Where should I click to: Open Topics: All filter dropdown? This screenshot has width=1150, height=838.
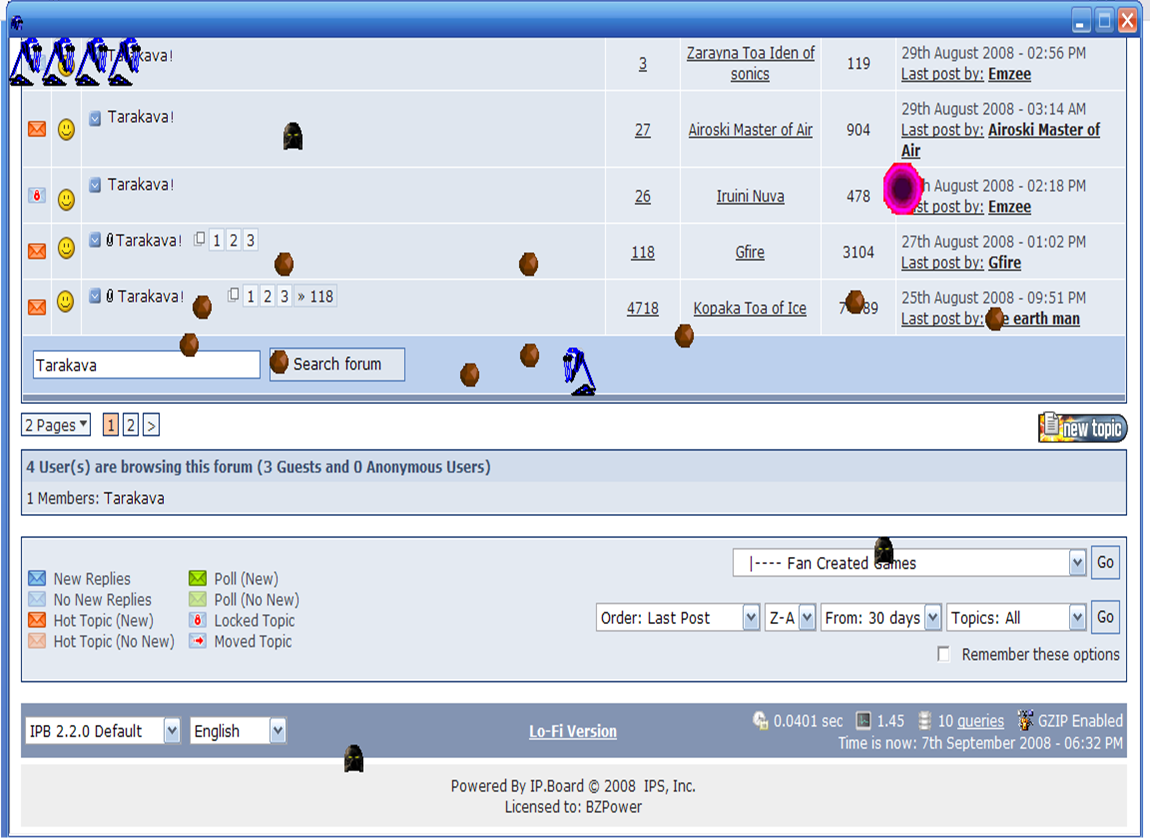(x=1077, y=618)
